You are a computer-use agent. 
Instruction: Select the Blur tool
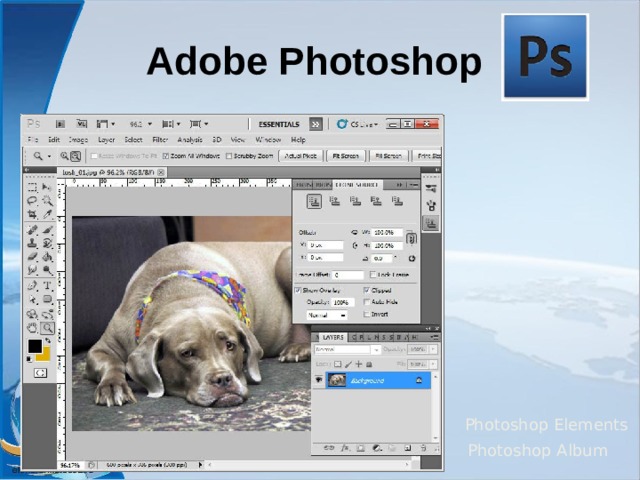32,270
